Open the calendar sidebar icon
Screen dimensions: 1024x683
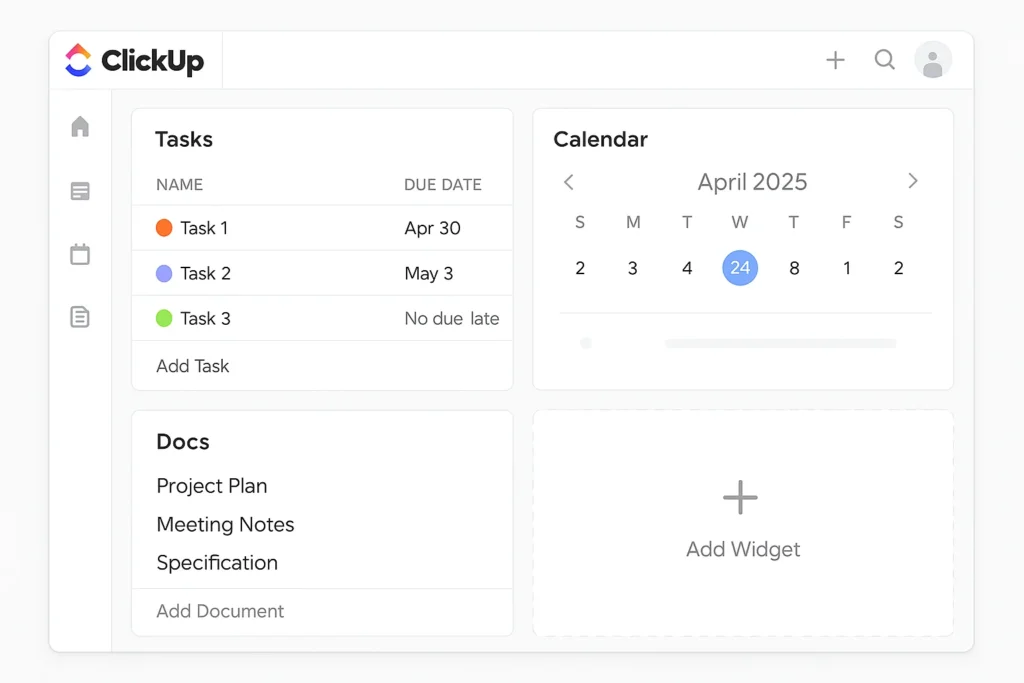(x=80, y=254)
